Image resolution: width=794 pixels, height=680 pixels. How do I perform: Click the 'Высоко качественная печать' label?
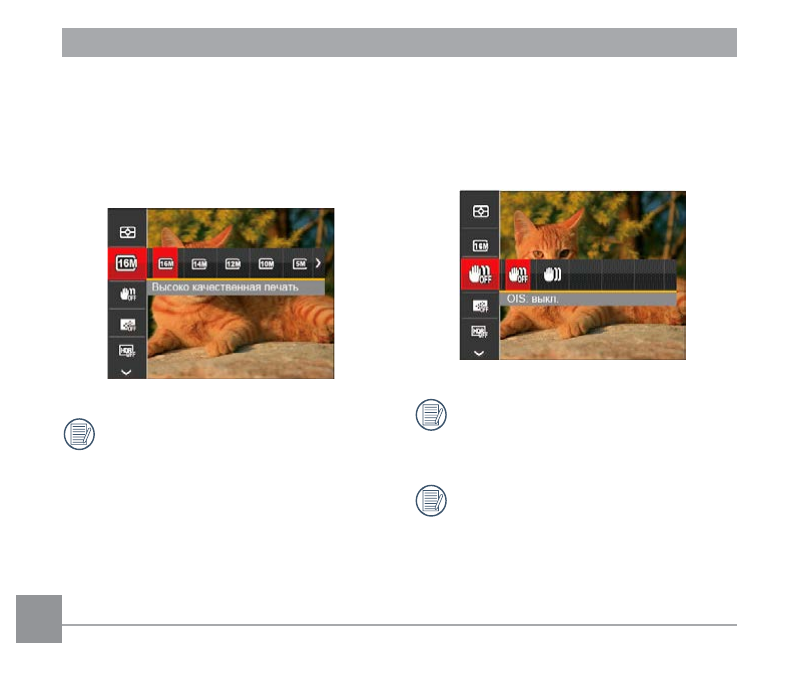[225, 287]
